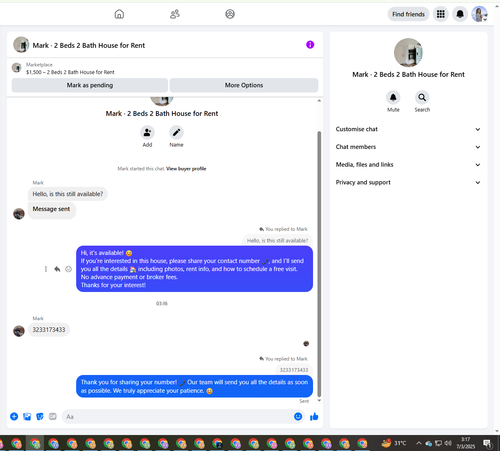Click the Message sent bubble
Image resolution: width=500 pixels, height=451 pixels.
51,210
